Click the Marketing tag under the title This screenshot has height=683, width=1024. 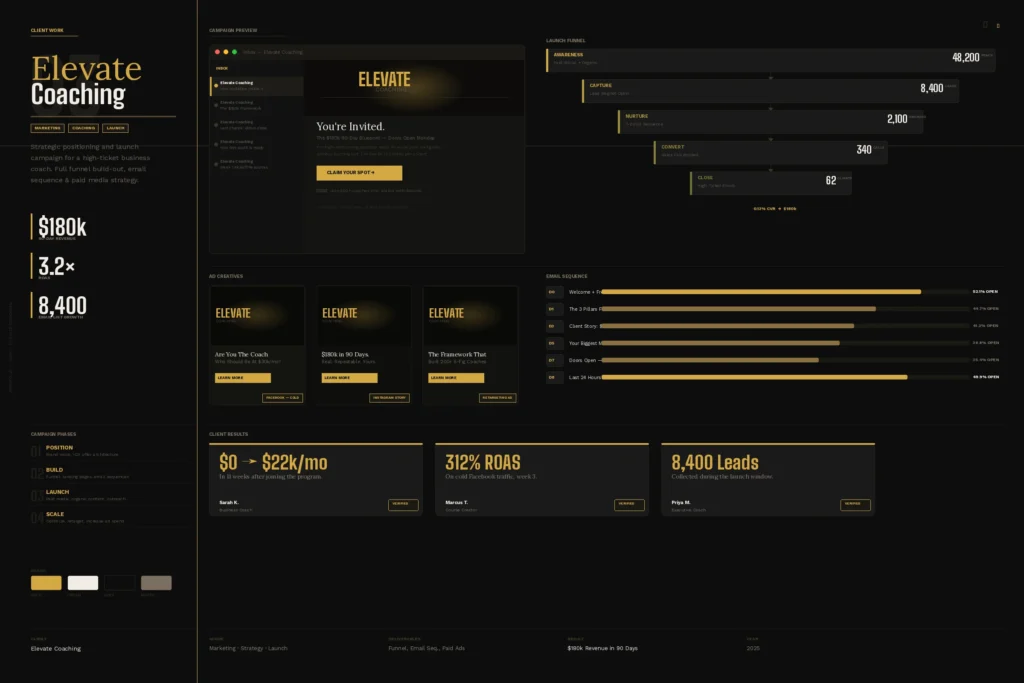coord(47,128)
